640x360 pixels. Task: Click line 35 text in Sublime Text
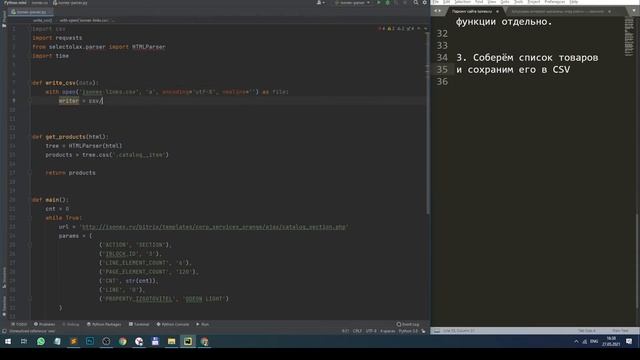pyautogui.click(x=513, y=70)
